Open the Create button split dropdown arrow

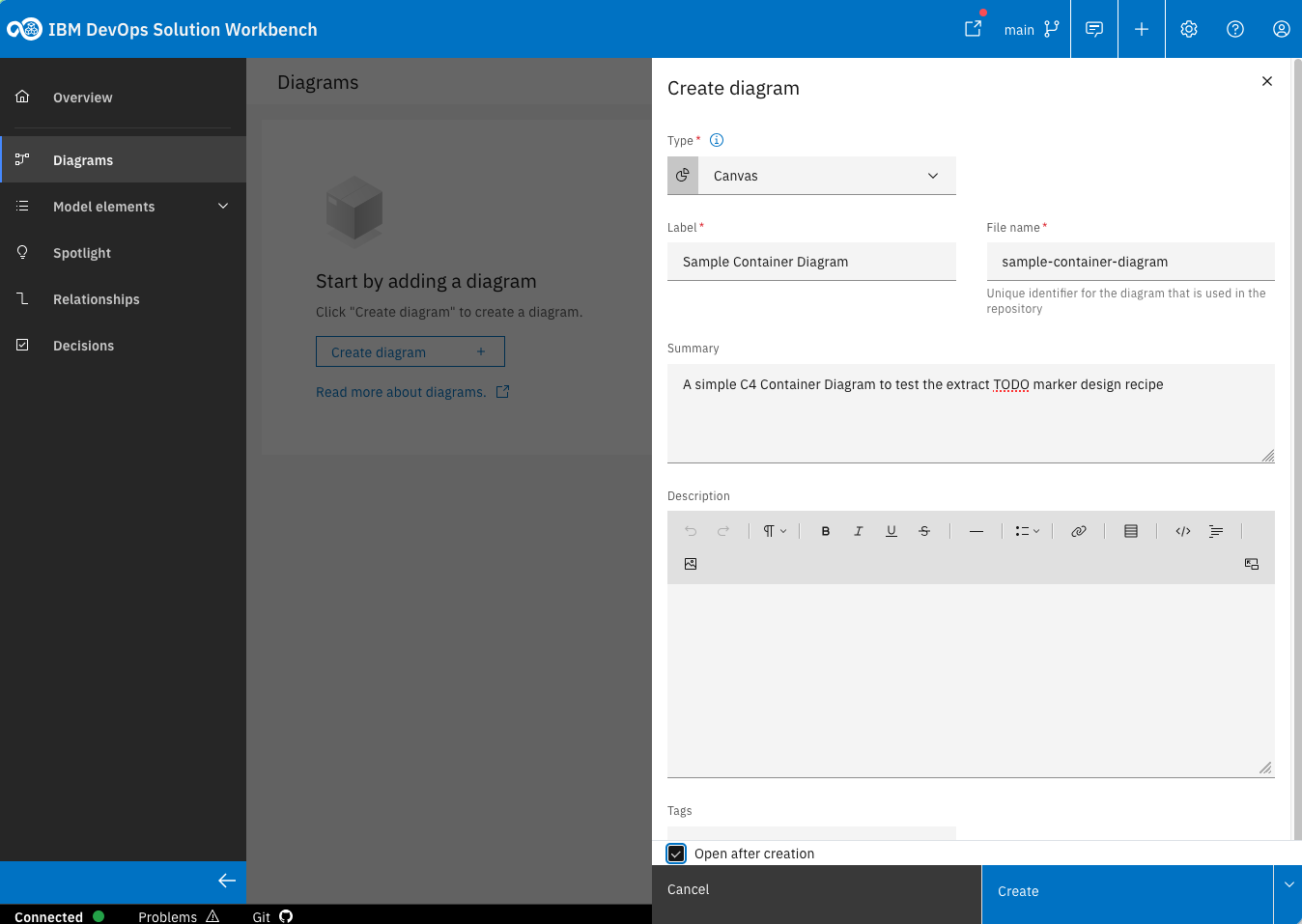[x=1288, y=885]
